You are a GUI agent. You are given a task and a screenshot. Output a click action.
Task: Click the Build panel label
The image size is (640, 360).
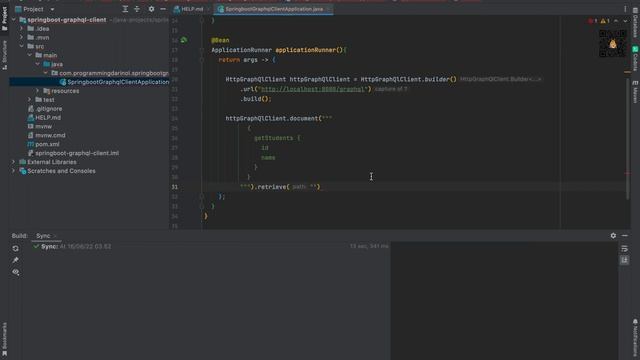click(20, 236)
